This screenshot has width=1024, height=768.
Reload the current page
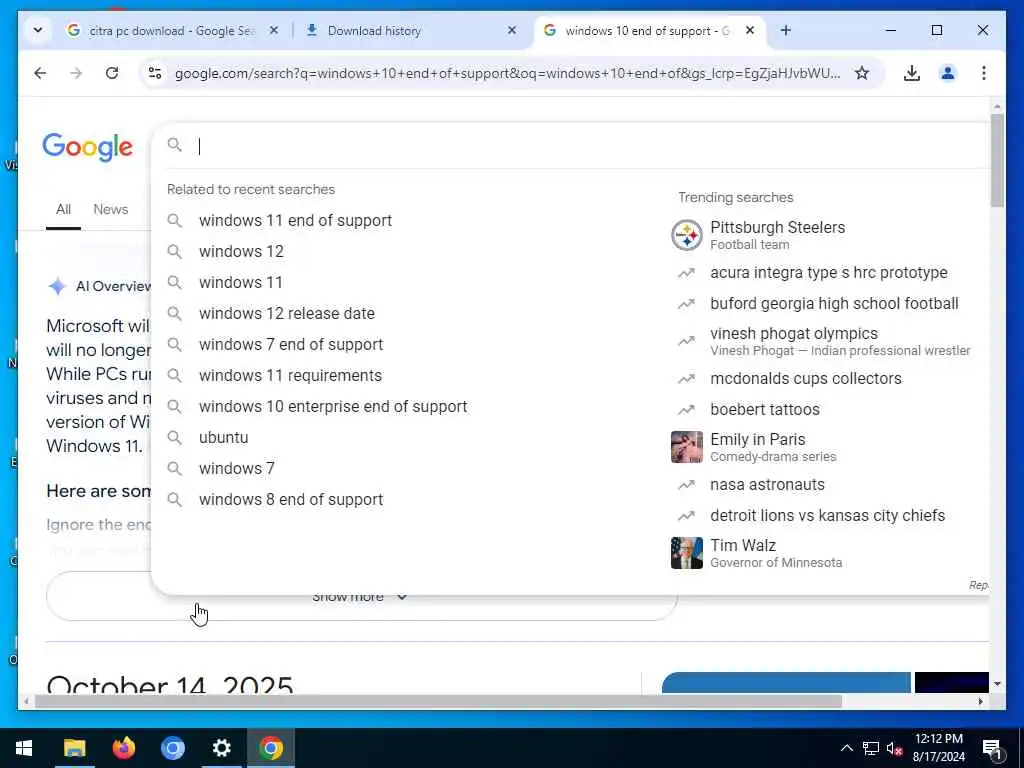[112, 73]
